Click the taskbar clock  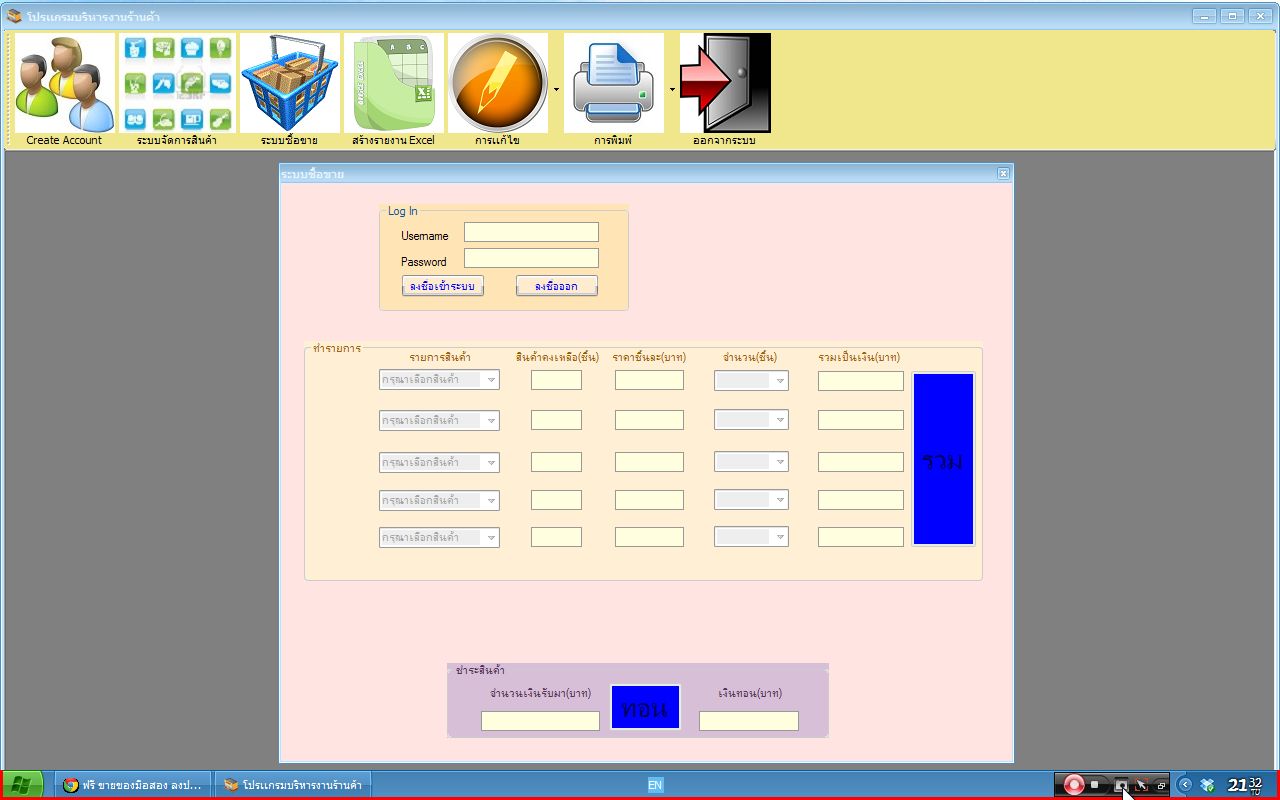(1245, 785)
